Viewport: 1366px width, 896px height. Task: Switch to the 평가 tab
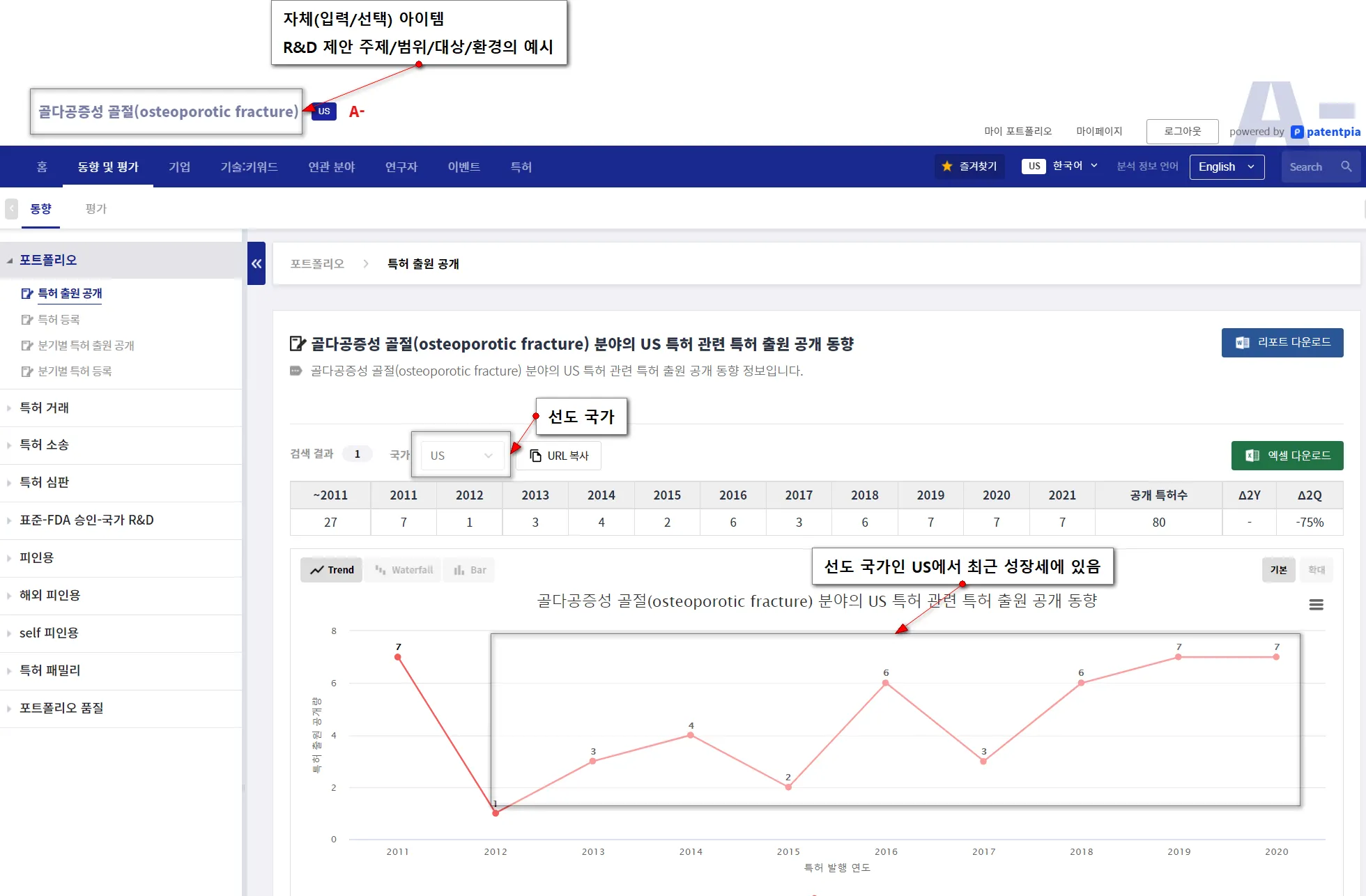[95, 209]
